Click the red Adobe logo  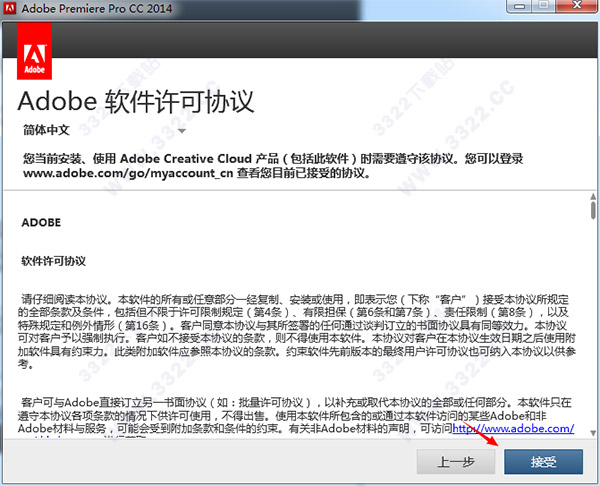coord(34,51)
